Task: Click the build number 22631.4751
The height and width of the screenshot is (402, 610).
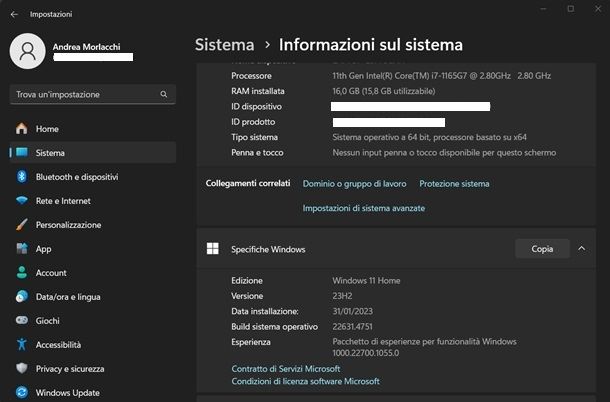Action: [352, 327]
